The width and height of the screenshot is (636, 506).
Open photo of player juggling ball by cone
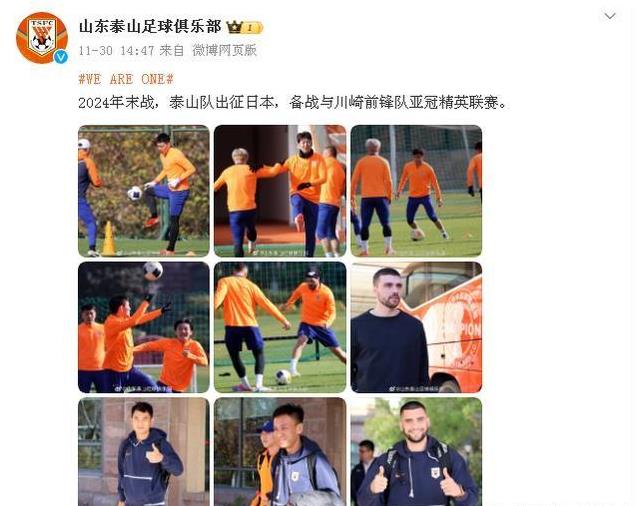point(144,191)
